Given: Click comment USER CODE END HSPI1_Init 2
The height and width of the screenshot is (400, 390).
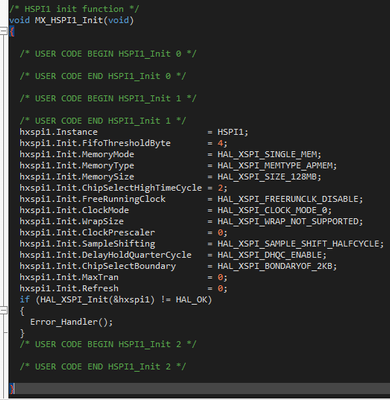Looking at the screenshot, I should tap(103, 367).
